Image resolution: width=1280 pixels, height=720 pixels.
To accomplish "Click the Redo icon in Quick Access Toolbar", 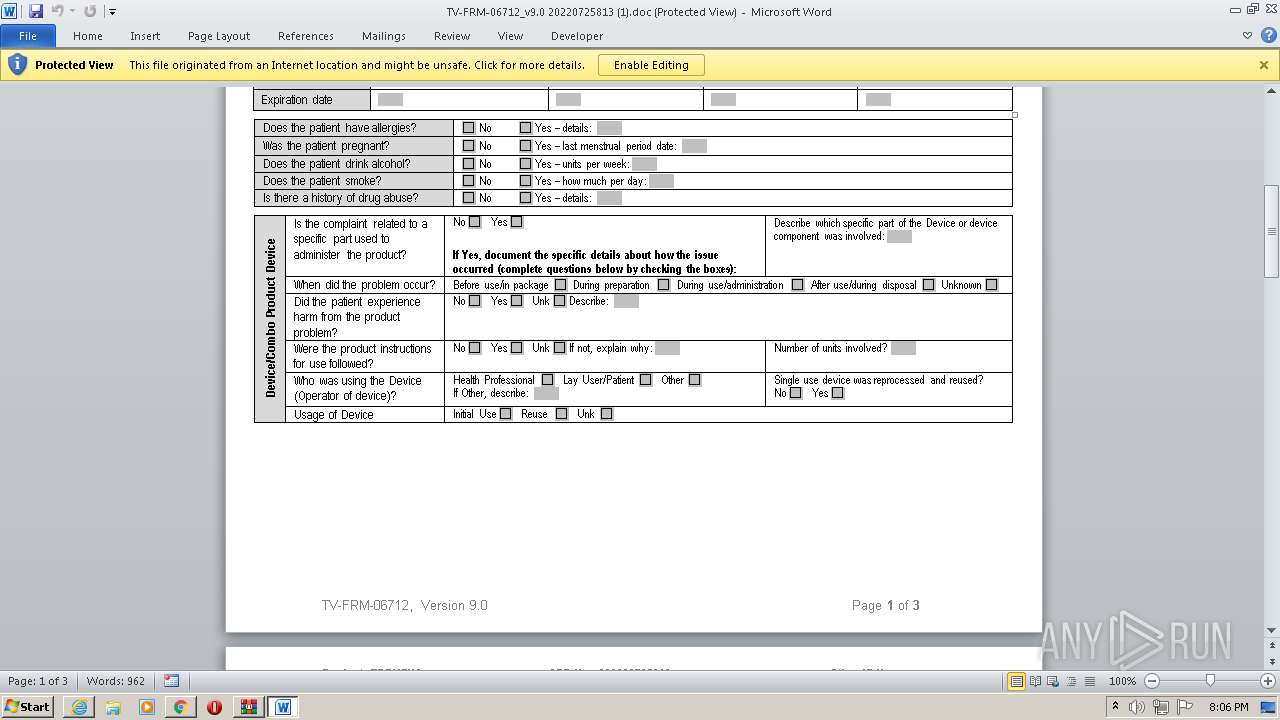I will point(90,11).
